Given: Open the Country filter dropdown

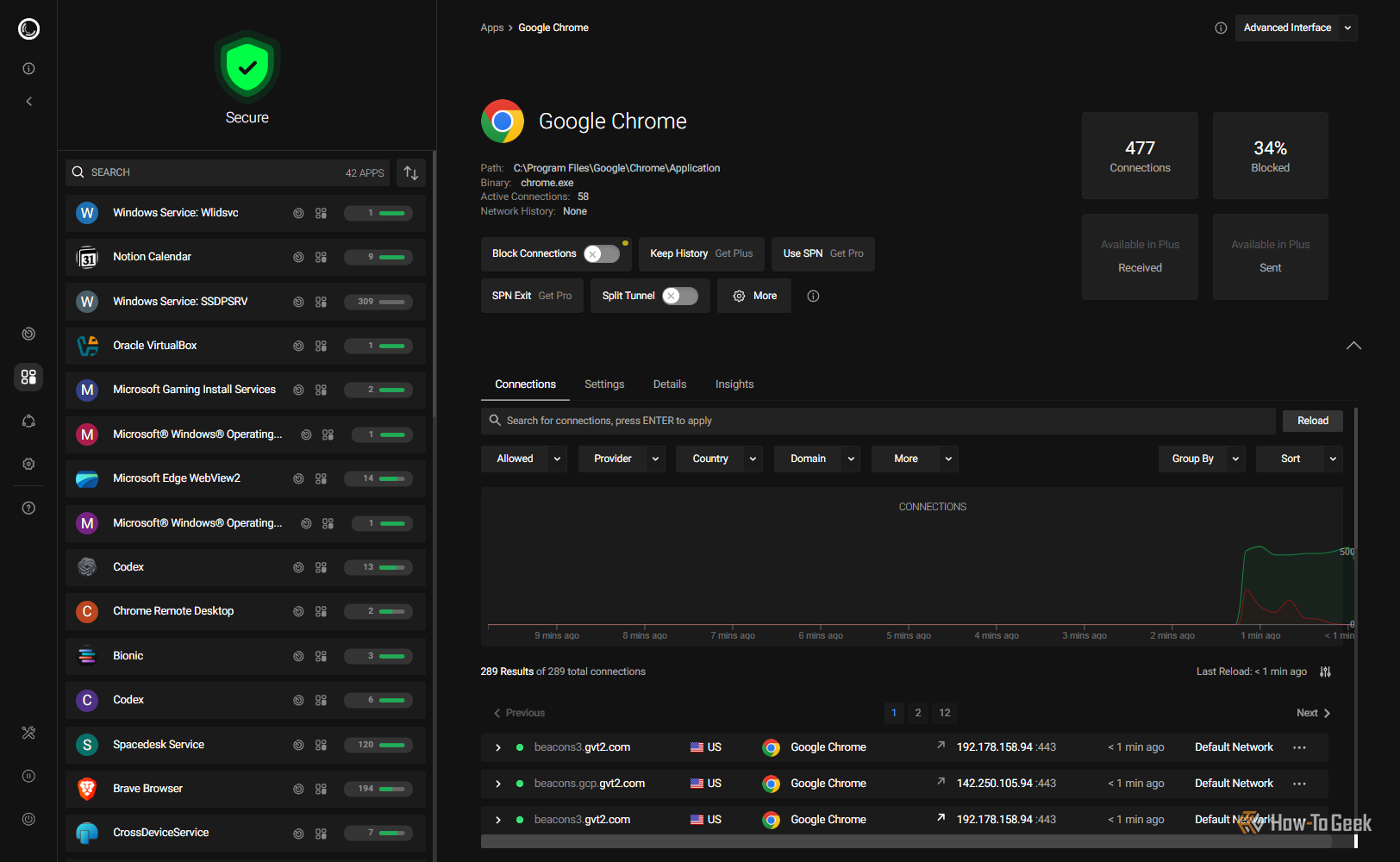Looking at the screenshot, I should pos(720,459).
